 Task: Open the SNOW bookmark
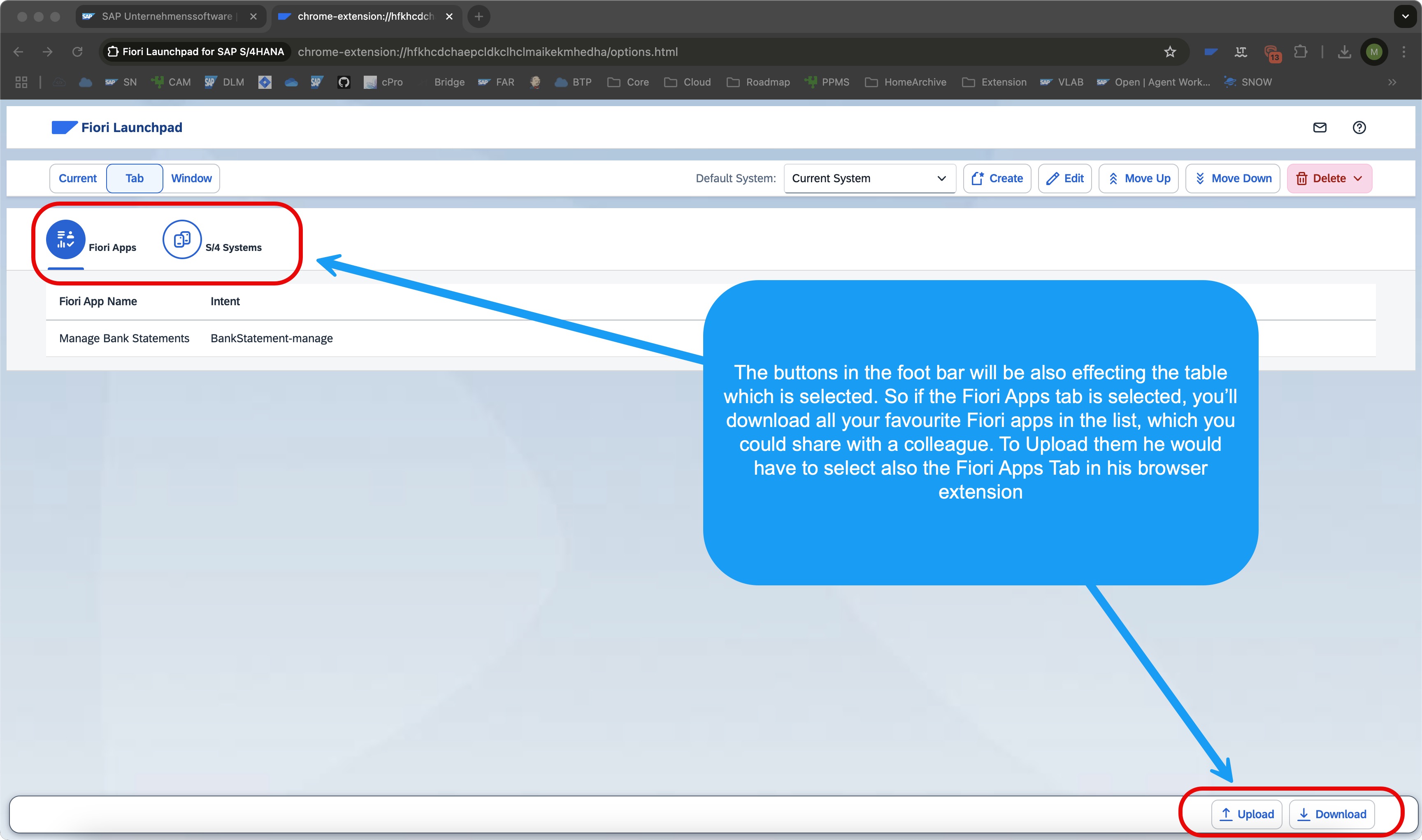click(1248, 82)
